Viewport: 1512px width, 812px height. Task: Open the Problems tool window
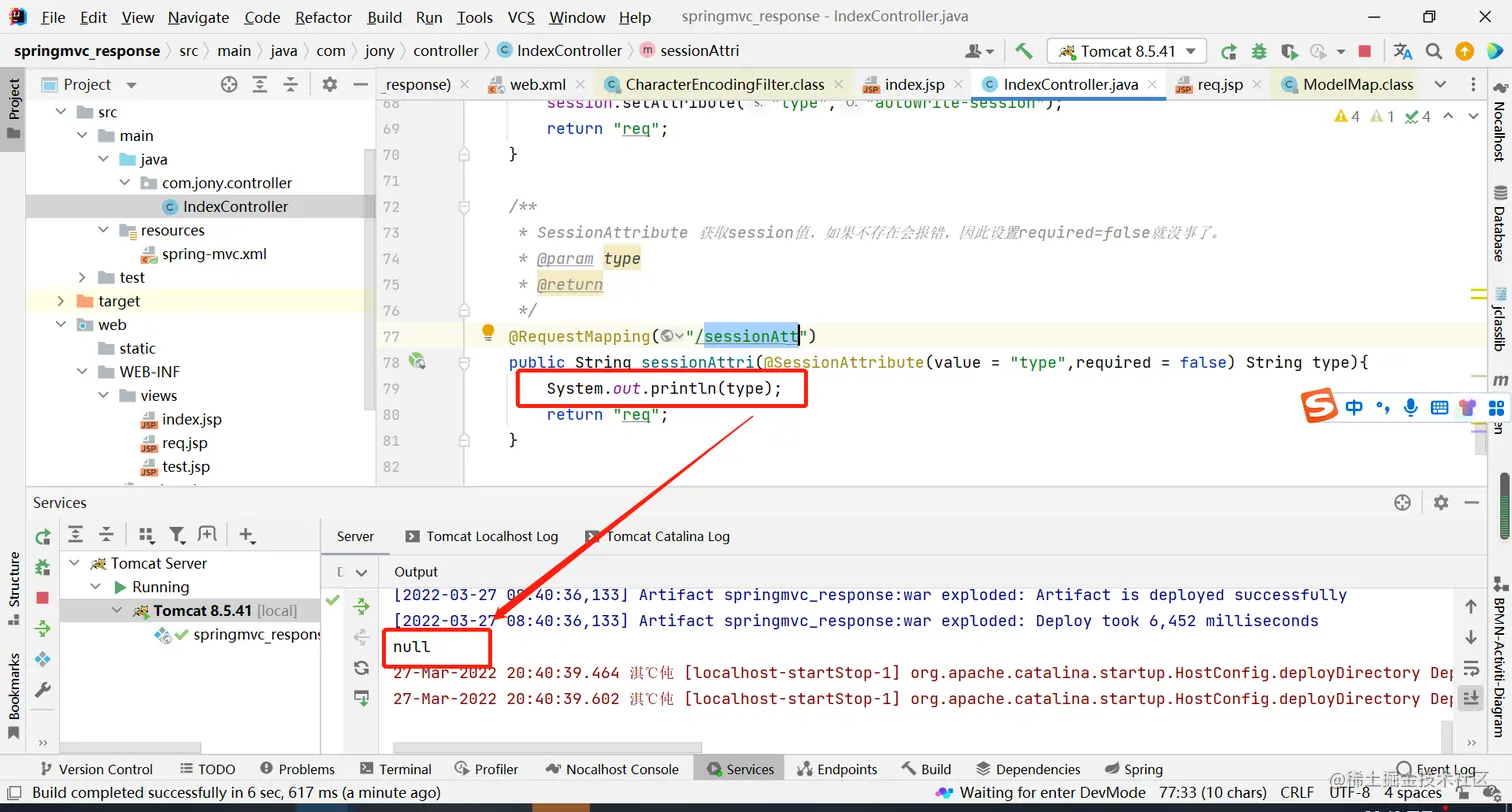coord(297,769)
